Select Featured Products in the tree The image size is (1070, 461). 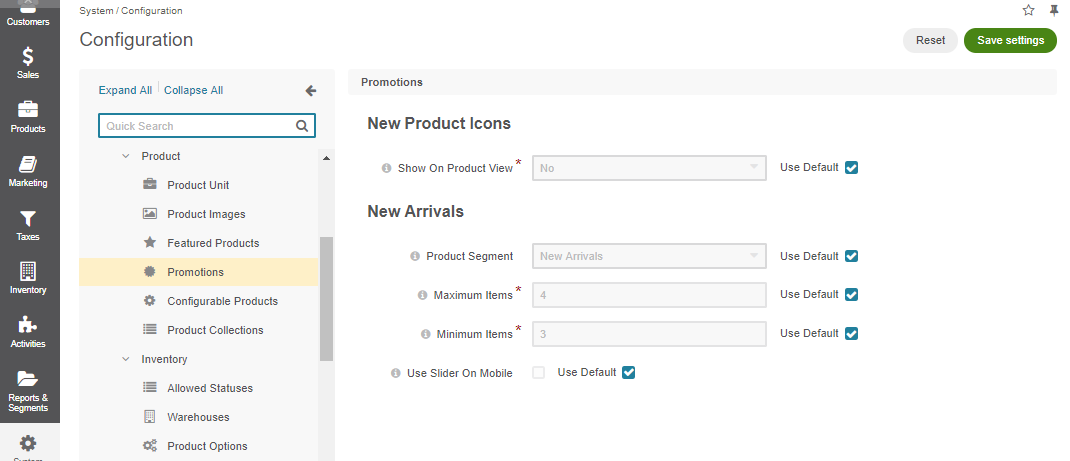tap(213, 243)
